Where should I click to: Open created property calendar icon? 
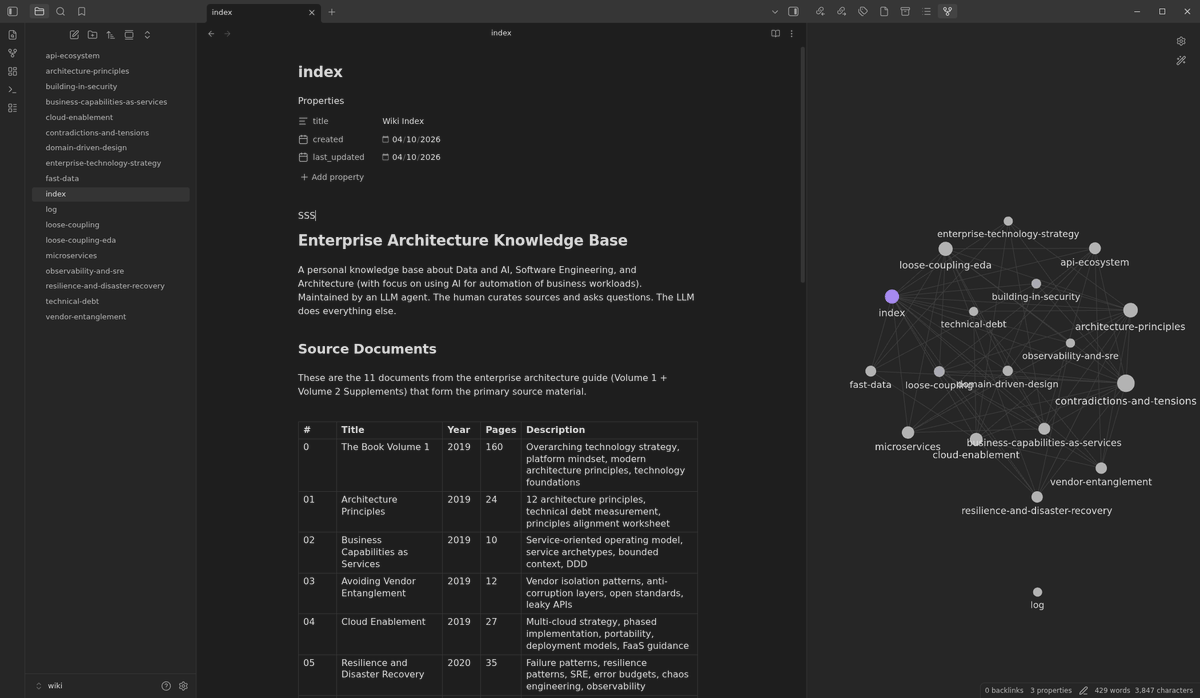[303, 139]
